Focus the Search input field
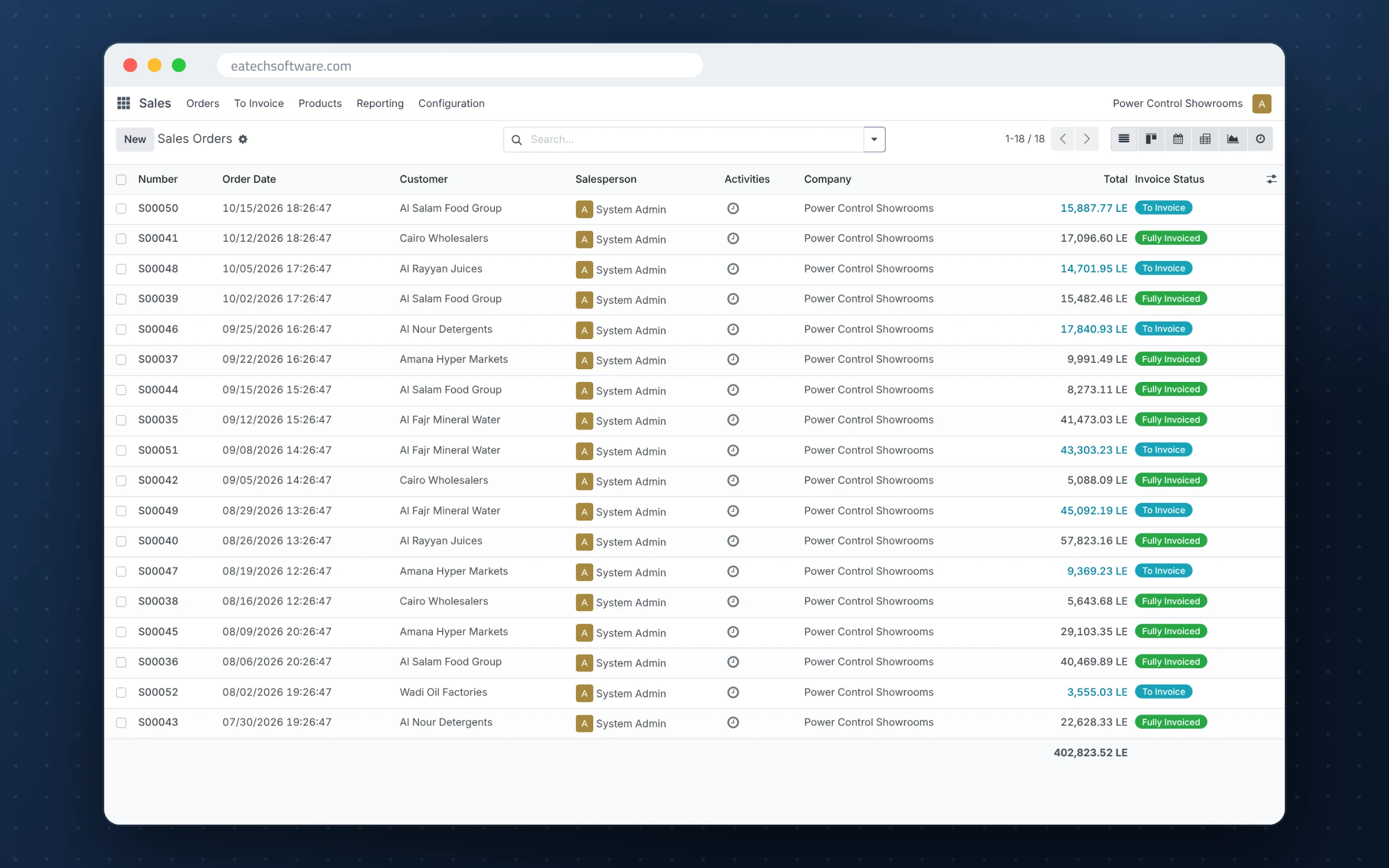The image size is (1389, 868). [694, 139]
